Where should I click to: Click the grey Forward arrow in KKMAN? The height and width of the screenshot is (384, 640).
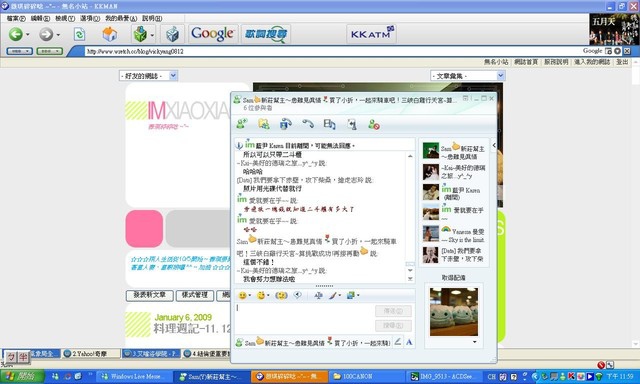coord(46,34)
